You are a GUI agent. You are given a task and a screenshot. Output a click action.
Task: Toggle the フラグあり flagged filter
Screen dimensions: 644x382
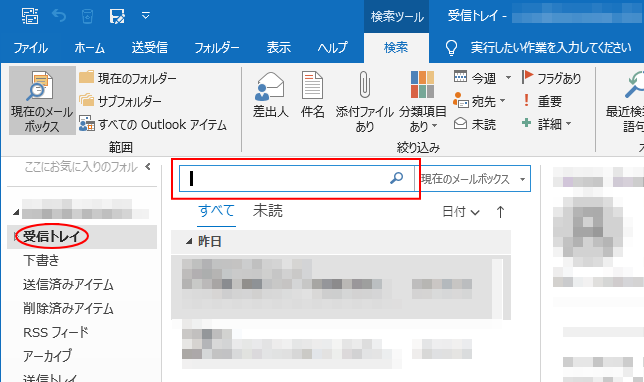pos(551,78)
